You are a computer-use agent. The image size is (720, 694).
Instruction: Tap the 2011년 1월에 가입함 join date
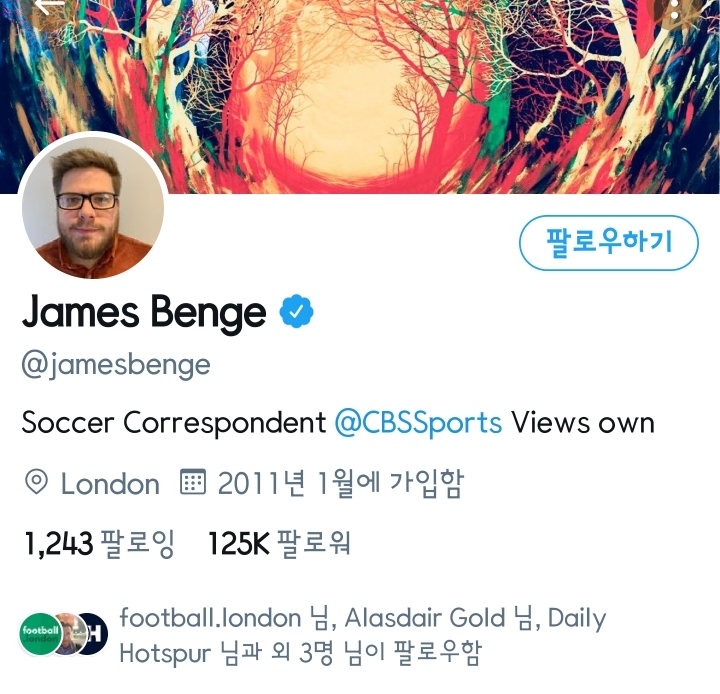pos(341,483)
